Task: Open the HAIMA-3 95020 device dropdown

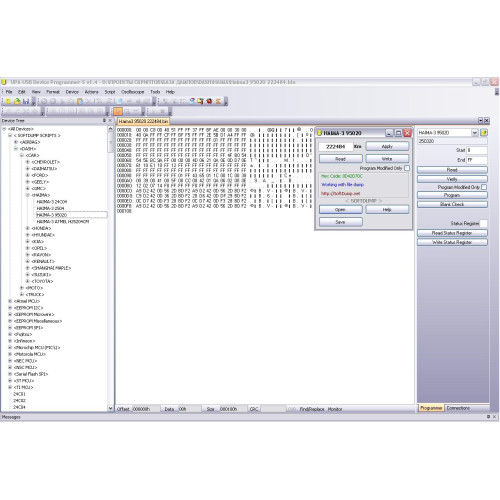Action: coord(475,133)
